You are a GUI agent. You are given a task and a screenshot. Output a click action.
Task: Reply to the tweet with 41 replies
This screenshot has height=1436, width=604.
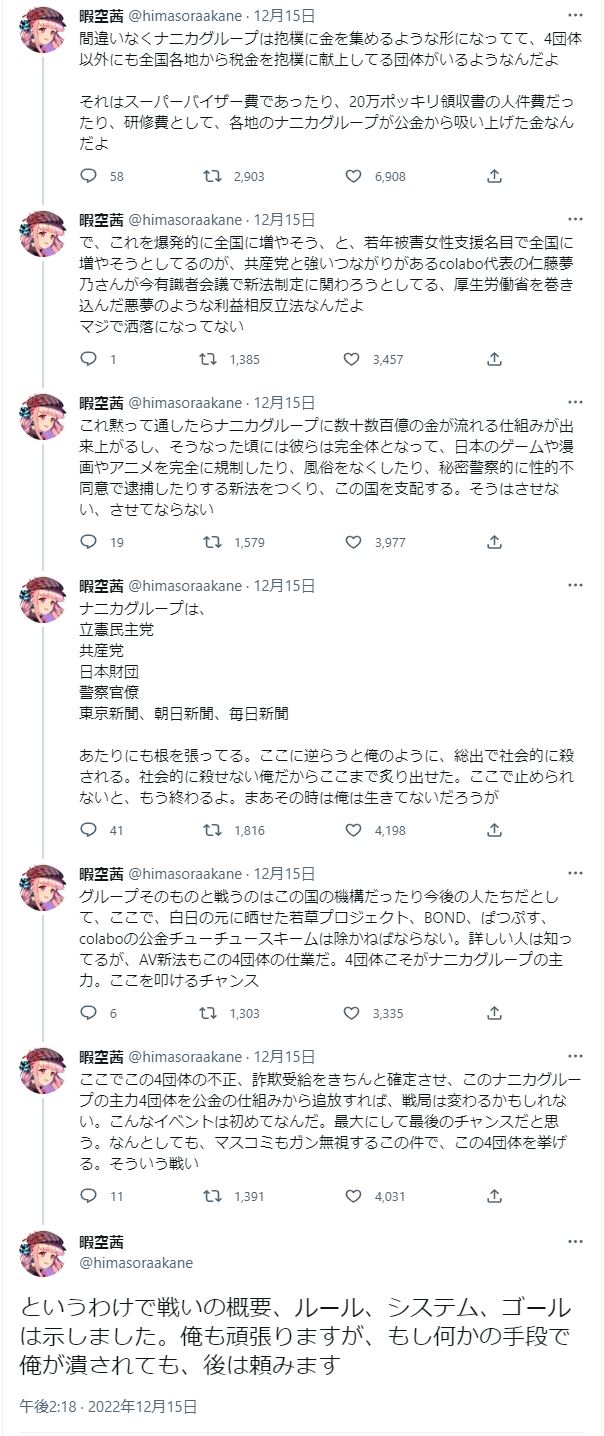[x=88, y=829]
